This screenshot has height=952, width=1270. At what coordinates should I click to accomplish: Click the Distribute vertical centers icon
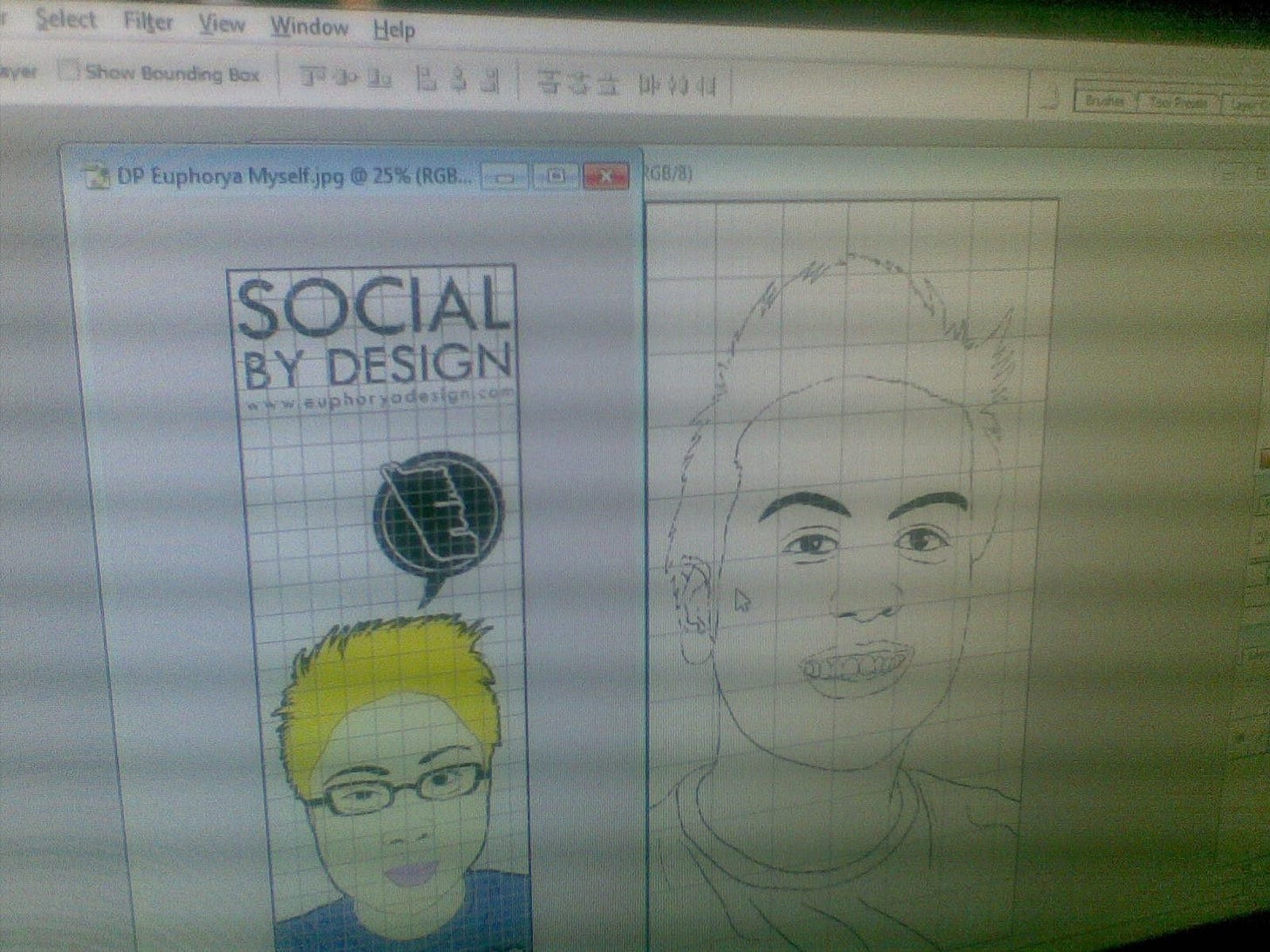tap(578, 85)
